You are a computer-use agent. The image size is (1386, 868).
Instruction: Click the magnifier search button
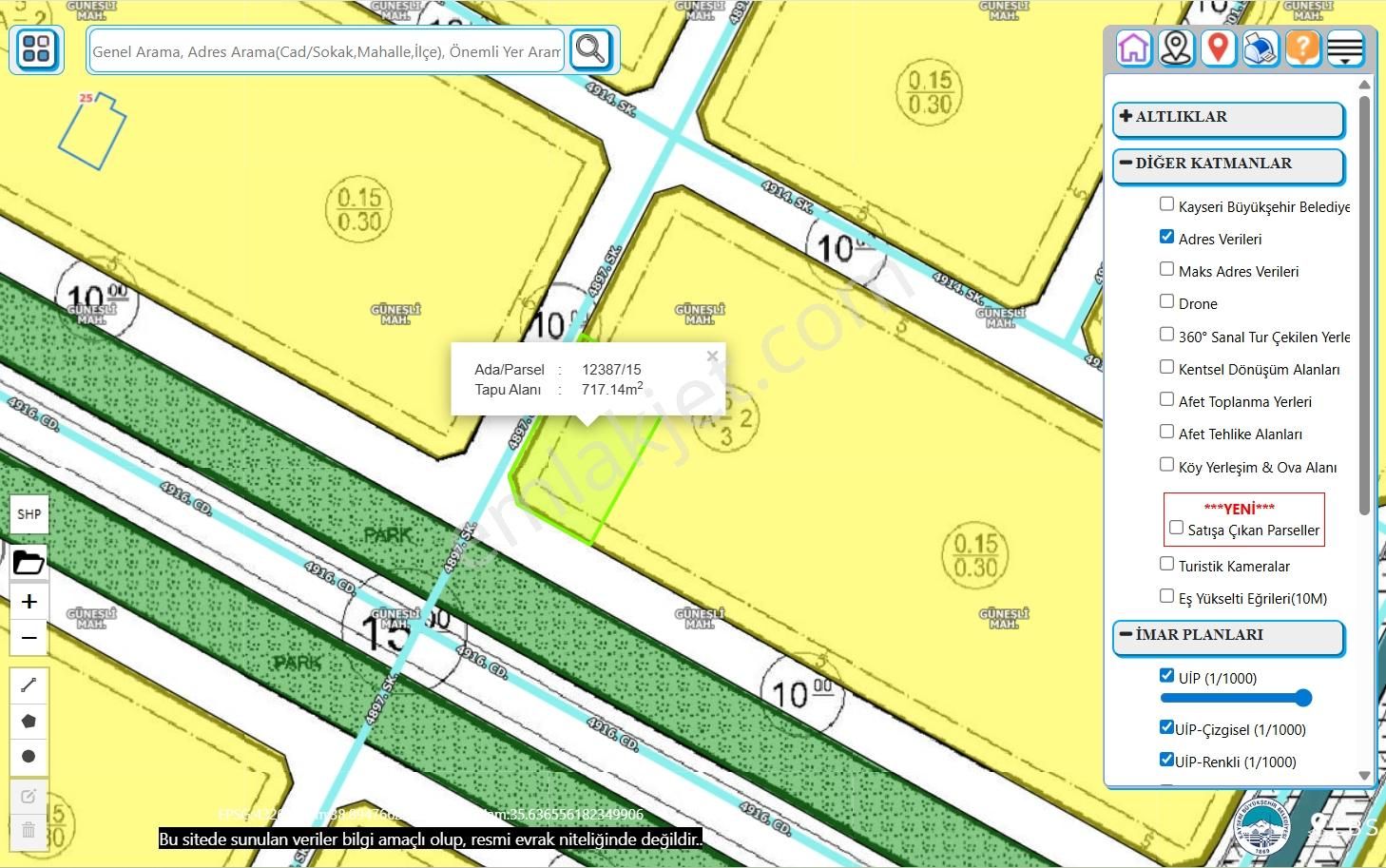tap(590, 49)
